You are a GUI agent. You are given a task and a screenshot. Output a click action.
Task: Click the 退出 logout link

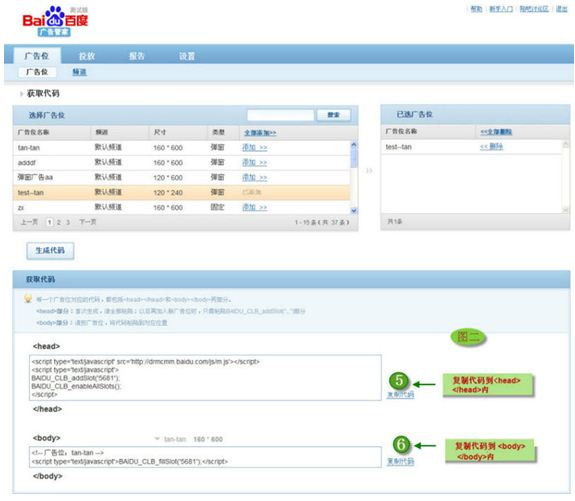click(x=561, y=9)
